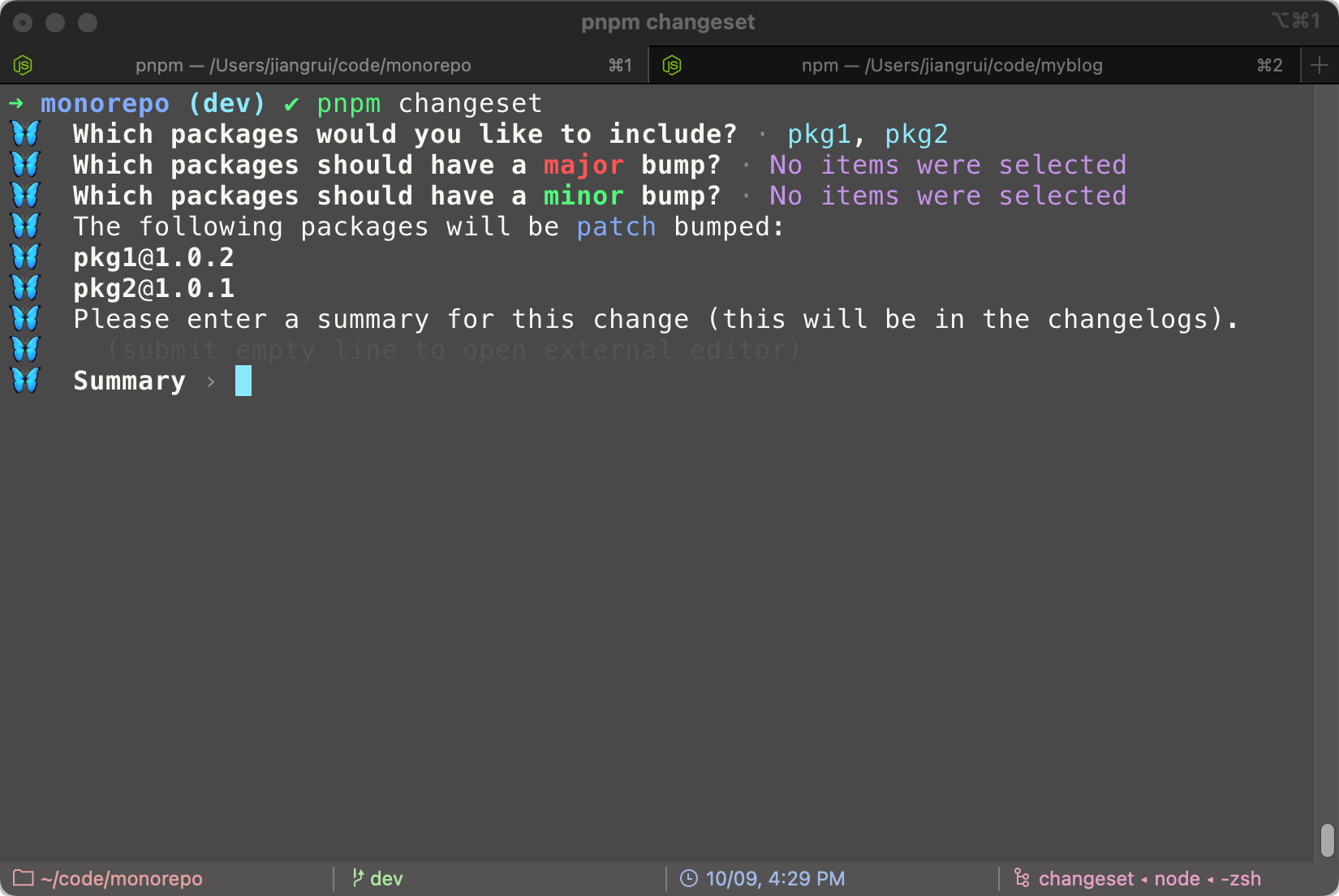The width and height of the screenshot is (1339, 896).
Task: Click the ~/code/monorepo path in status bar
Action: click(122, 879)
